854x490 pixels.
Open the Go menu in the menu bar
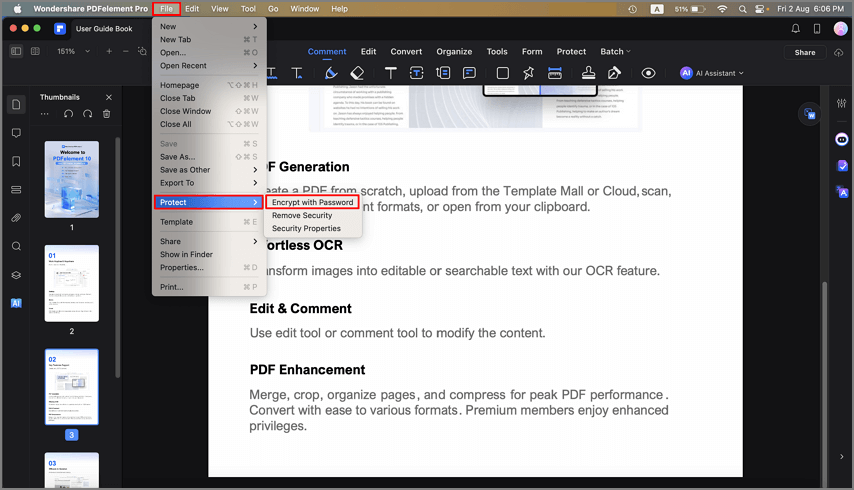tap(273, 9)
